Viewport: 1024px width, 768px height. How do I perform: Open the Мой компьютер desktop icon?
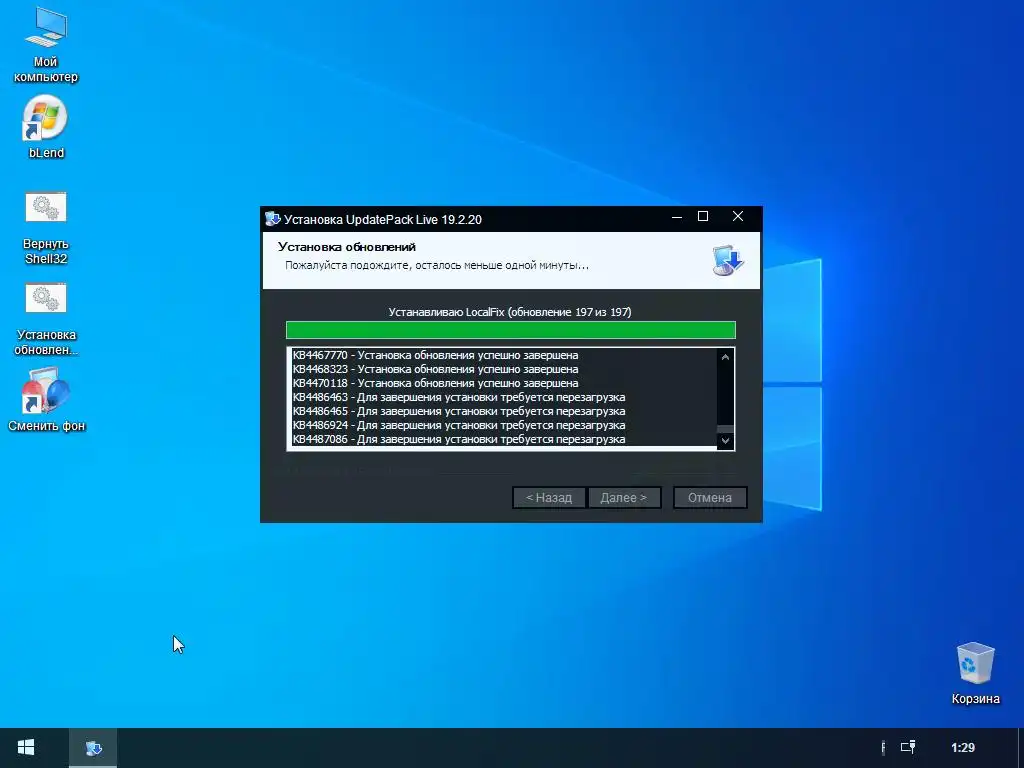46,44
